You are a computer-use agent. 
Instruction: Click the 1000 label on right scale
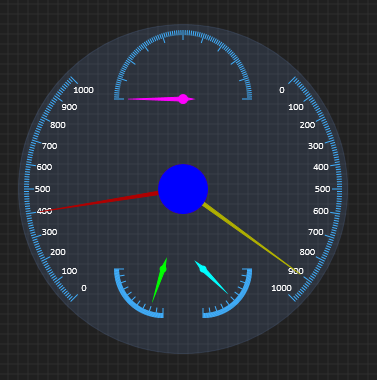(x=282, y=288)
